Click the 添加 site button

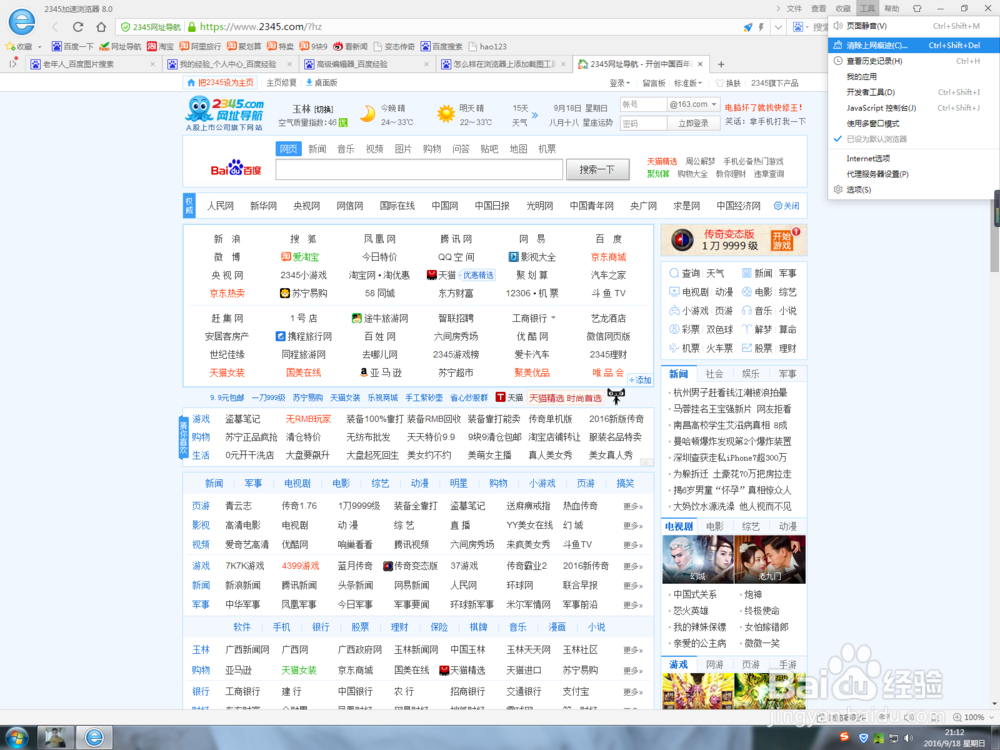pos(640,380)
